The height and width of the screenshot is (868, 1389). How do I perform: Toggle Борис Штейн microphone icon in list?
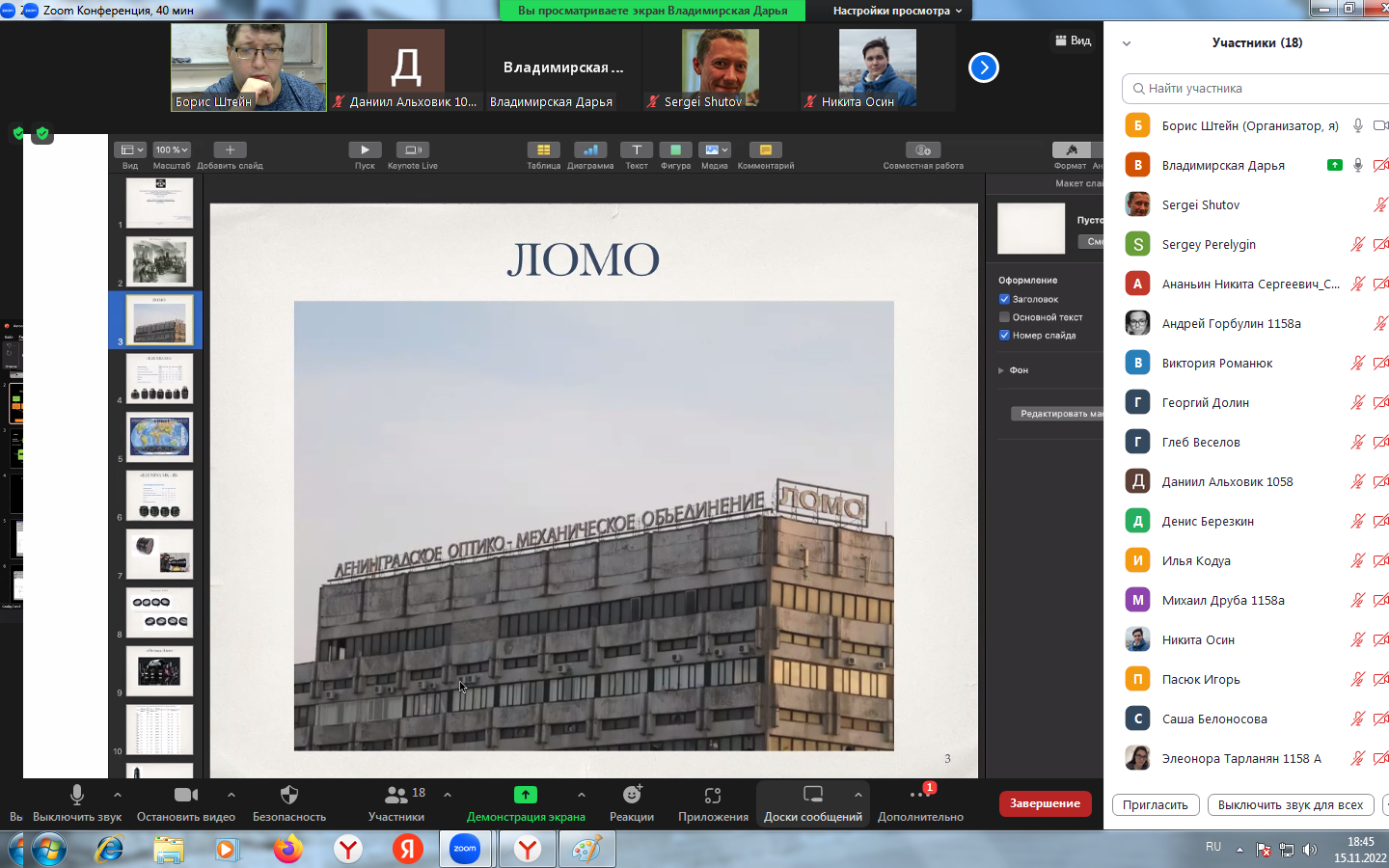(x=1358, y=125)
